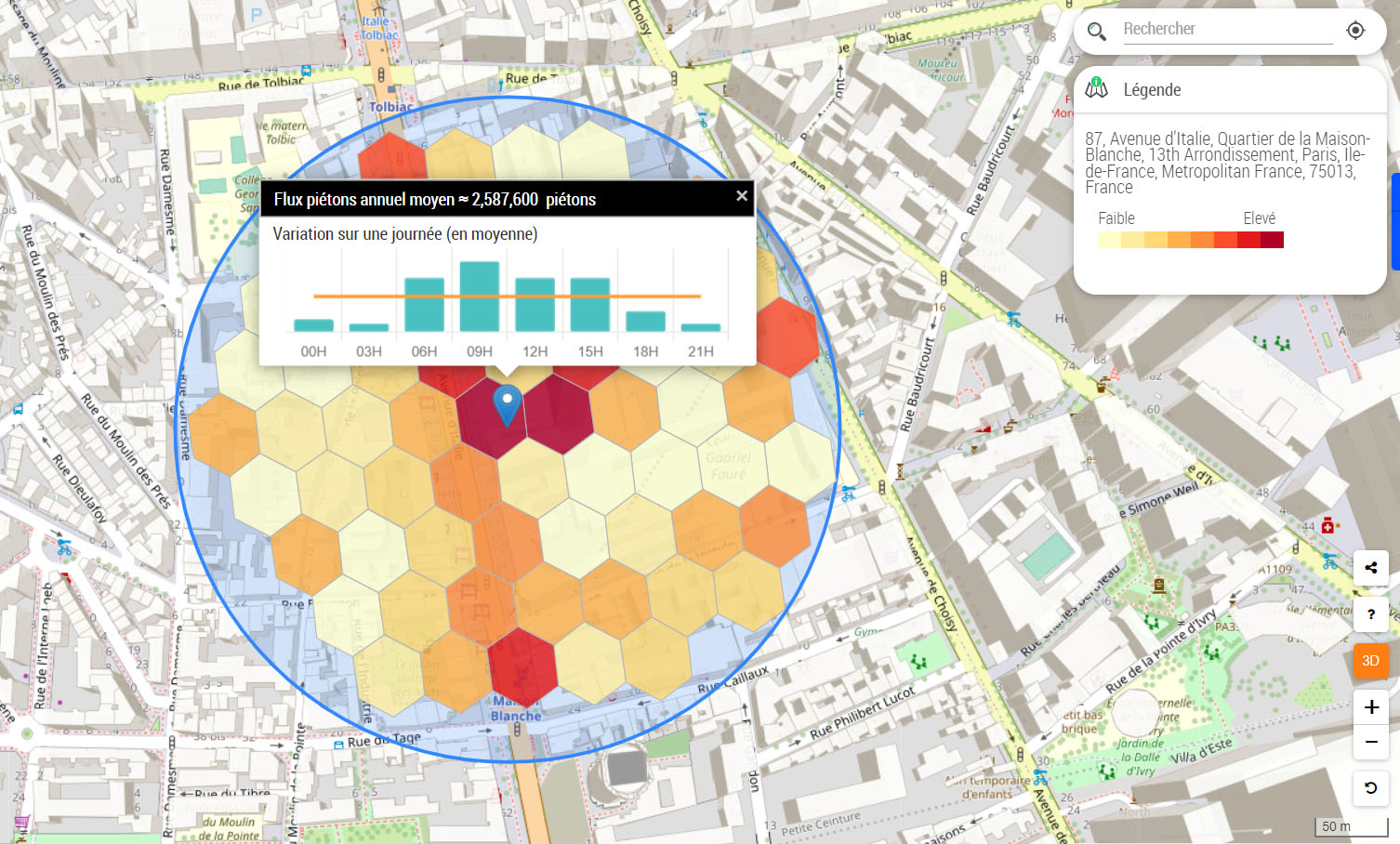Screen dimensions: 1400x844
Task: Click the palest yellow legend swatch
Action: (x=1109, y=240)
